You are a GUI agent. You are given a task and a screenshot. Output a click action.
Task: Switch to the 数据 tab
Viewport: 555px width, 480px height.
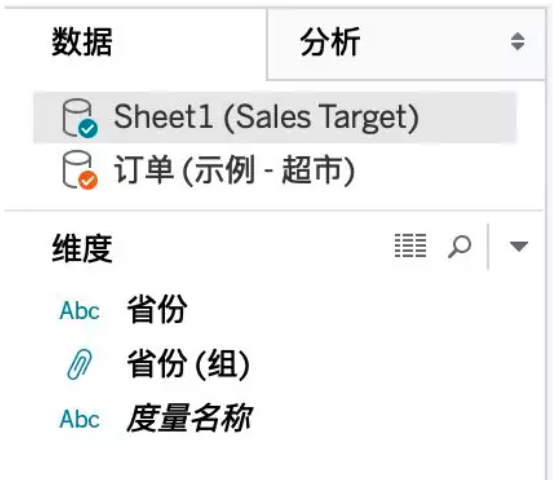pyautogui.click(x=82, y=42)
